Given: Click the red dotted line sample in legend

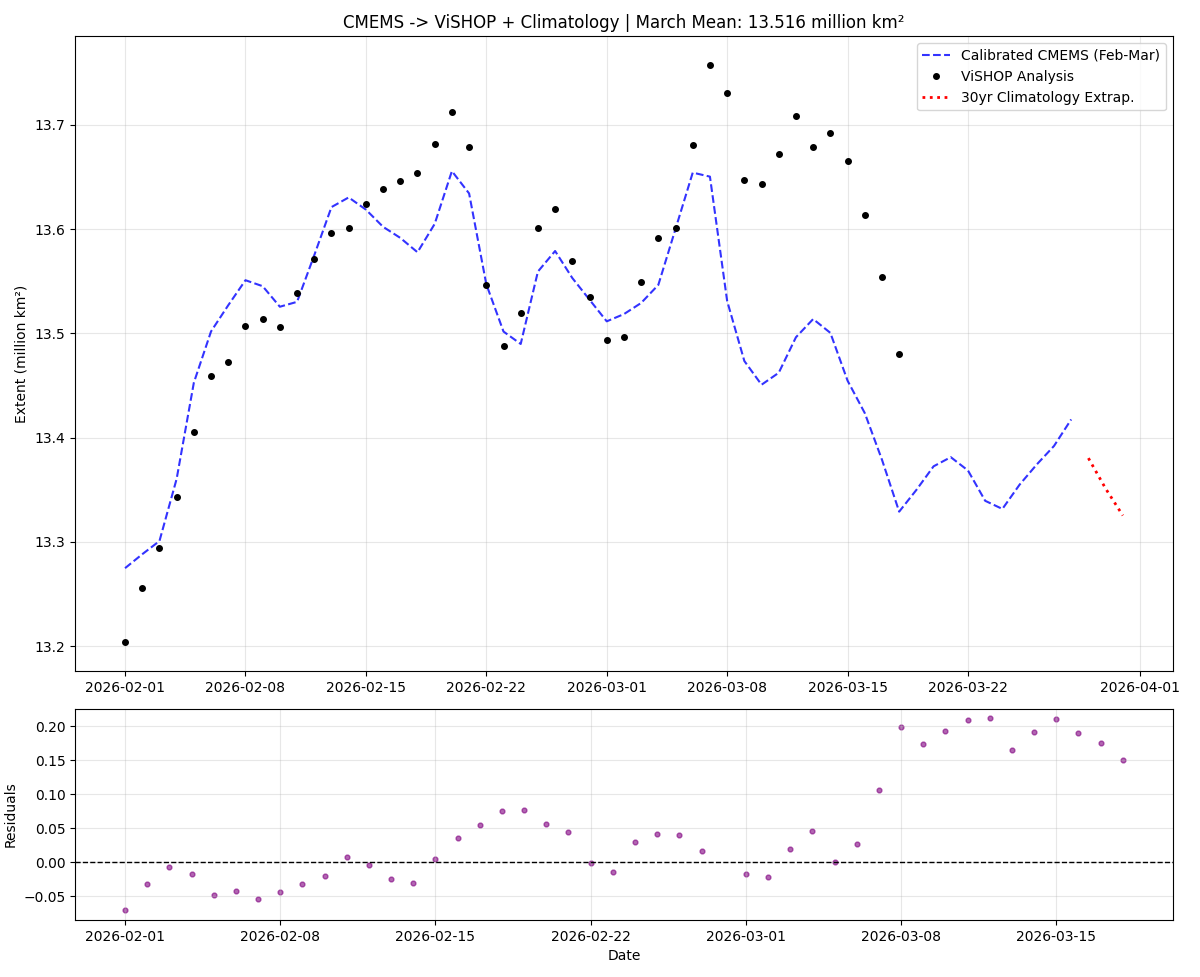Looking at the screenshot, I should (x=938, y=97).
